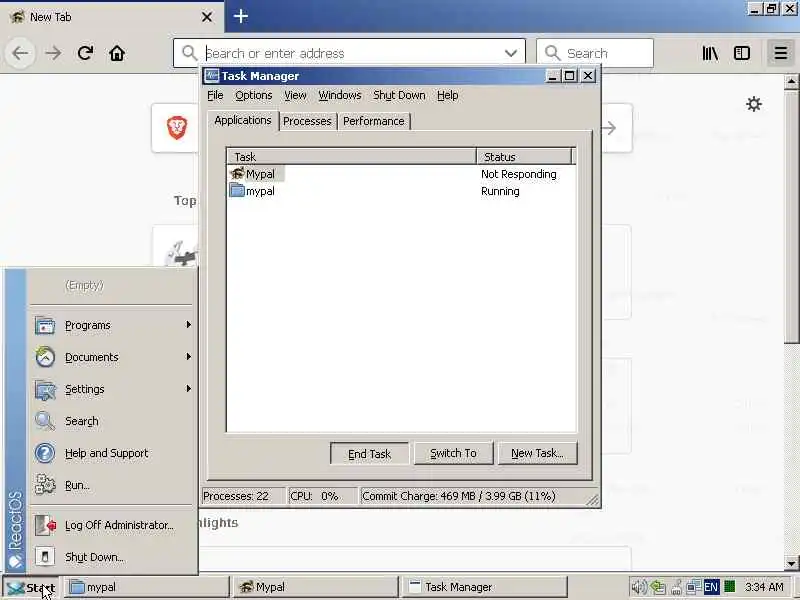Click the New Task... button
Image resolution: width=800 pixels, height=600 pixels.
click(537, 453)
